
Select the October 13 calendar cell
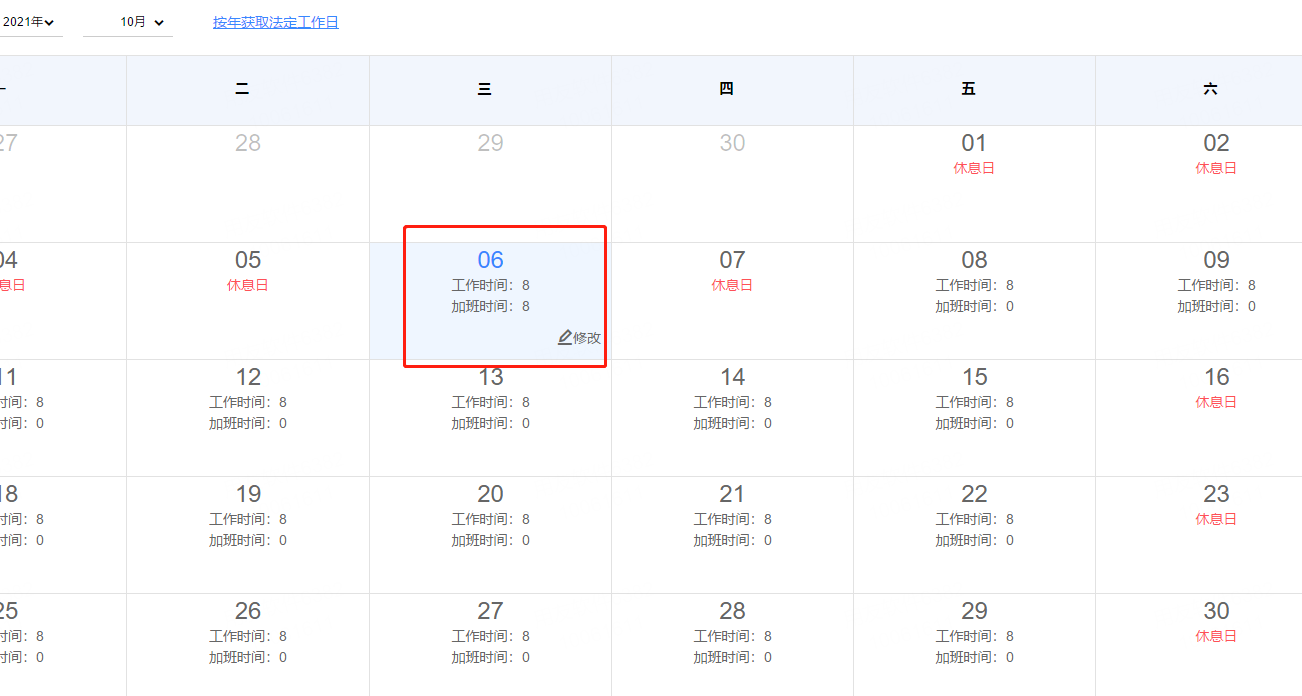(x=491, y=418)
